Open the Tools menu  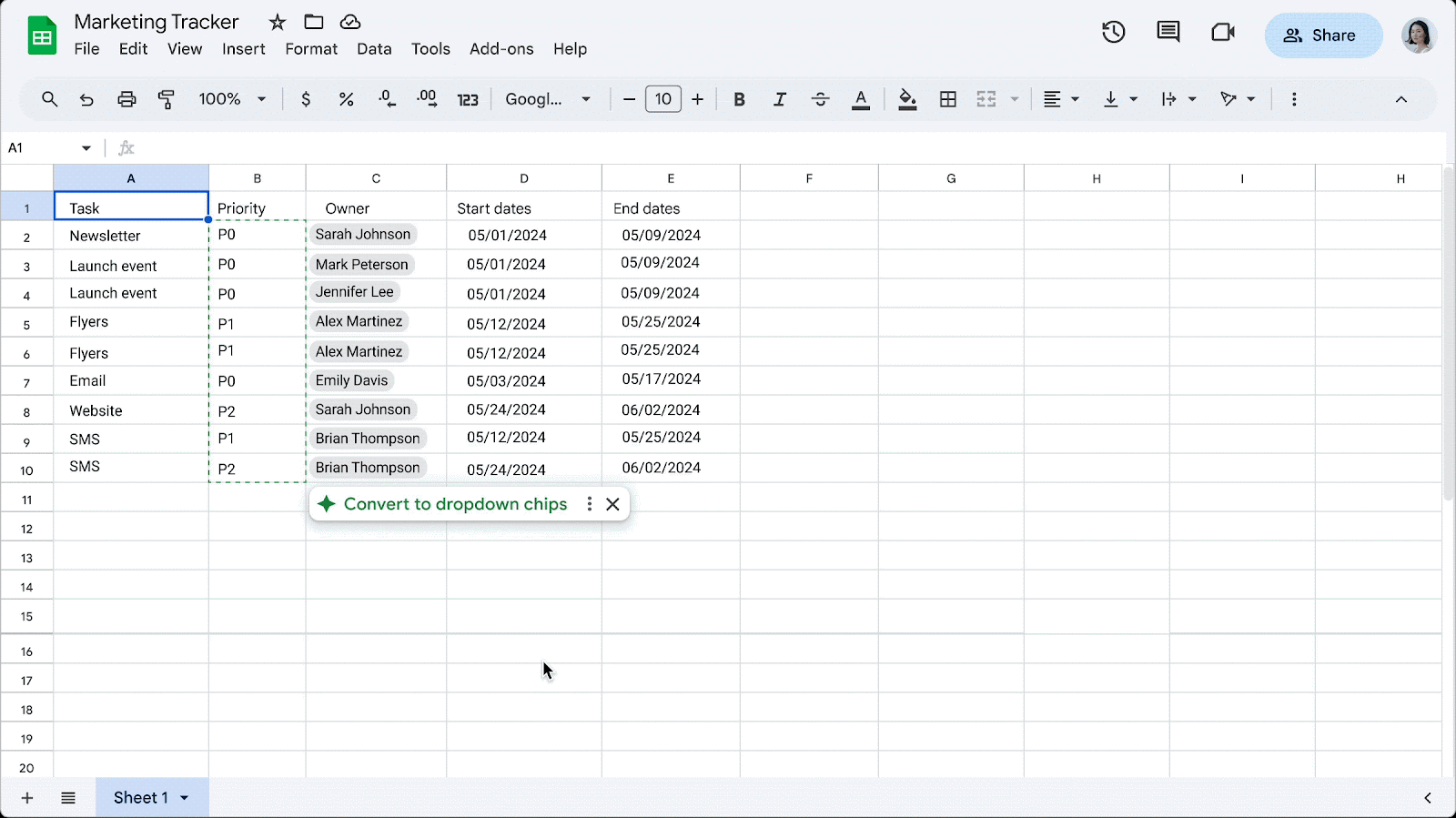pyautogui.click(x=430, y=49)
